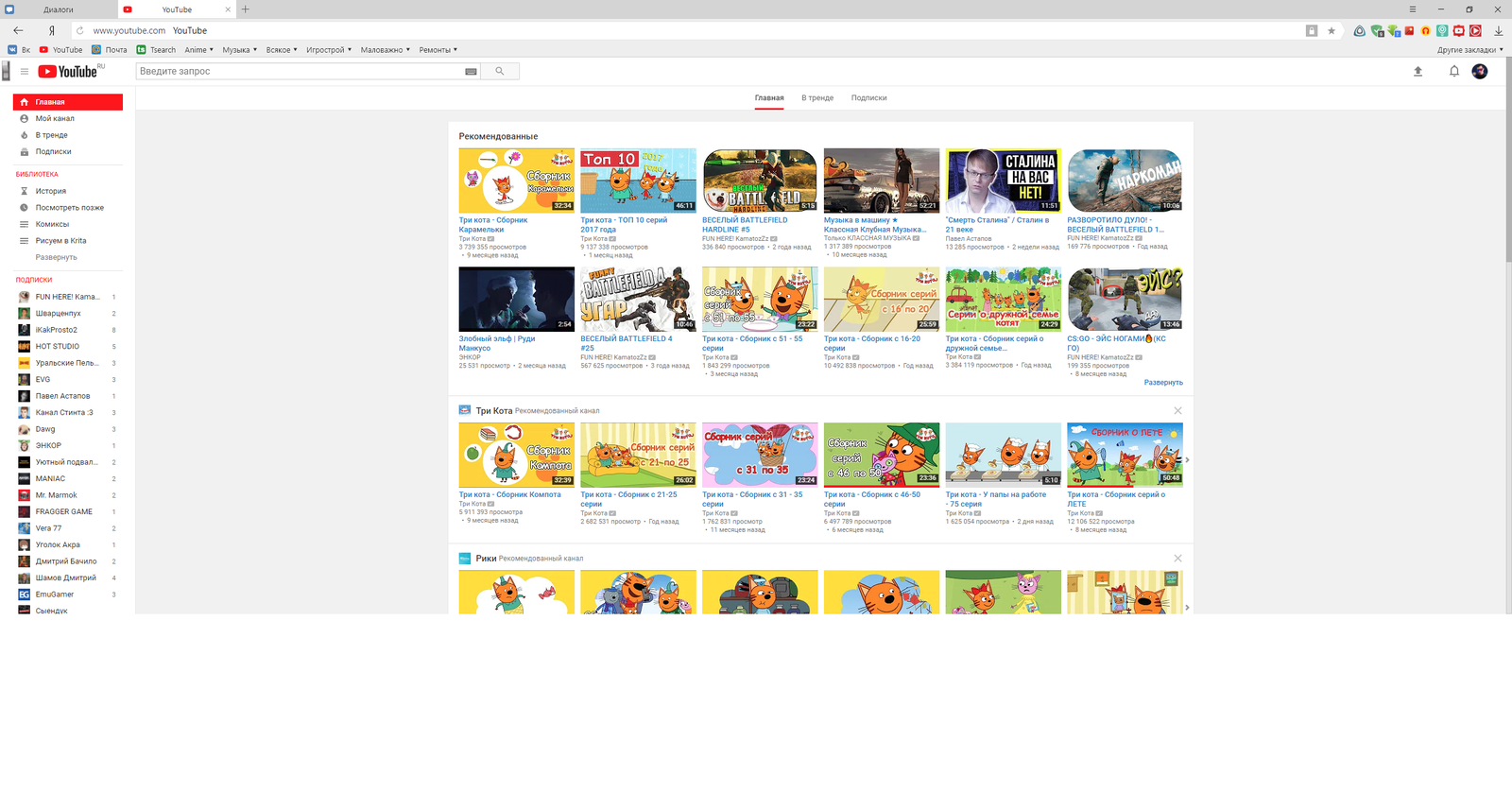Bookmark page with the star icon
1512x810 pixels.
pyautogui.click(x=1332, y=31)
